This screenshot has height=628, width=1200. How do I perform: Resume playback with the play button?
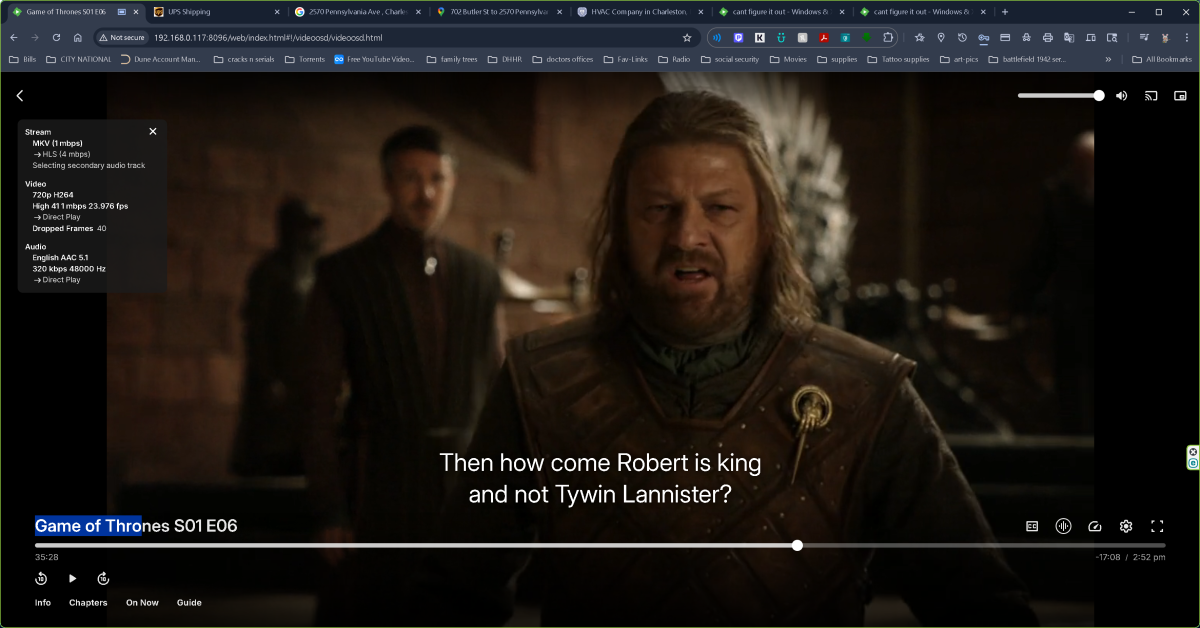(72, 578)
